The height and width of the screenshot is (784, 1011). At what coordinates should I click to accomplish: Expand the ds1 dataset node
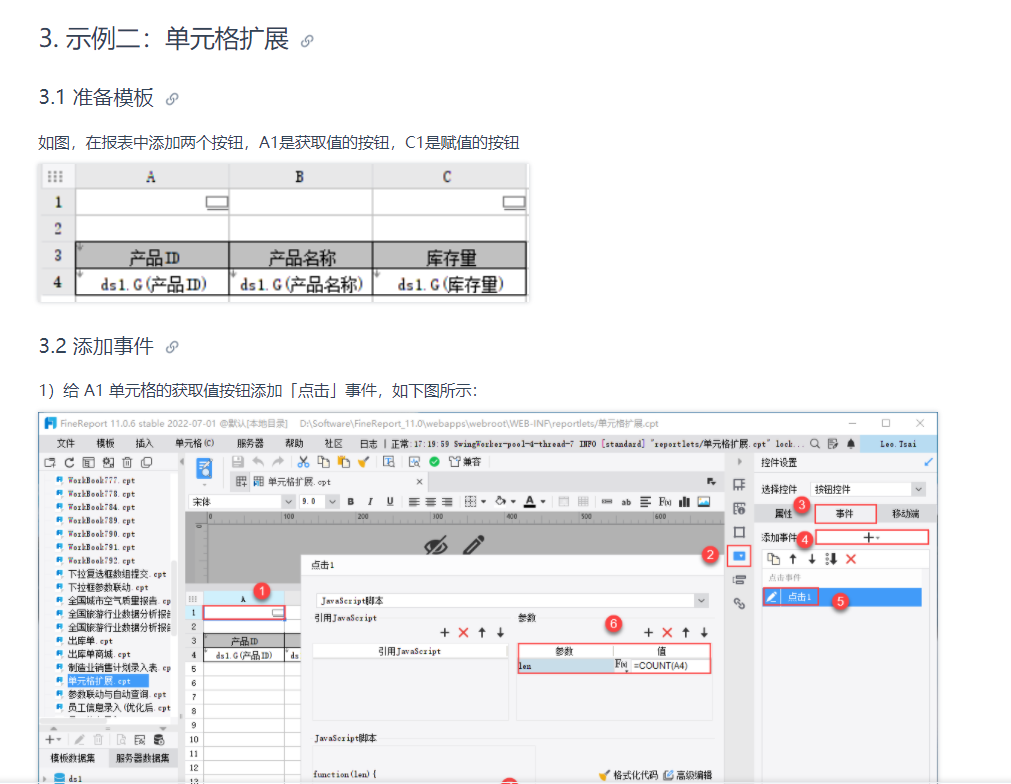click(44, 778)
